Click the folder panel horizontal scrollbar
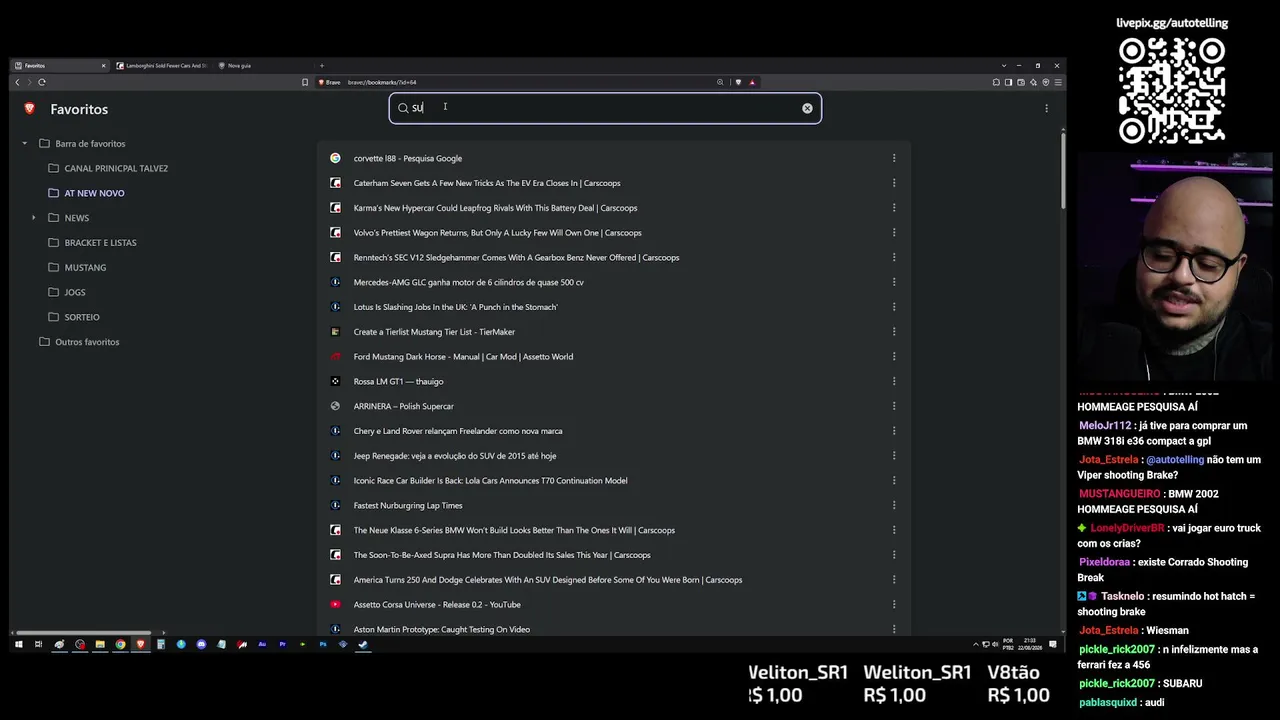This screenshot has height=720, width=1280. coord(84,633)
